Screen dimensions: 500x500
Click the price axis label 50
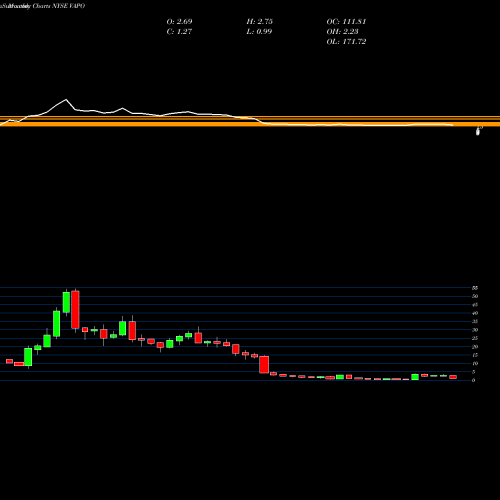(475, 296)
